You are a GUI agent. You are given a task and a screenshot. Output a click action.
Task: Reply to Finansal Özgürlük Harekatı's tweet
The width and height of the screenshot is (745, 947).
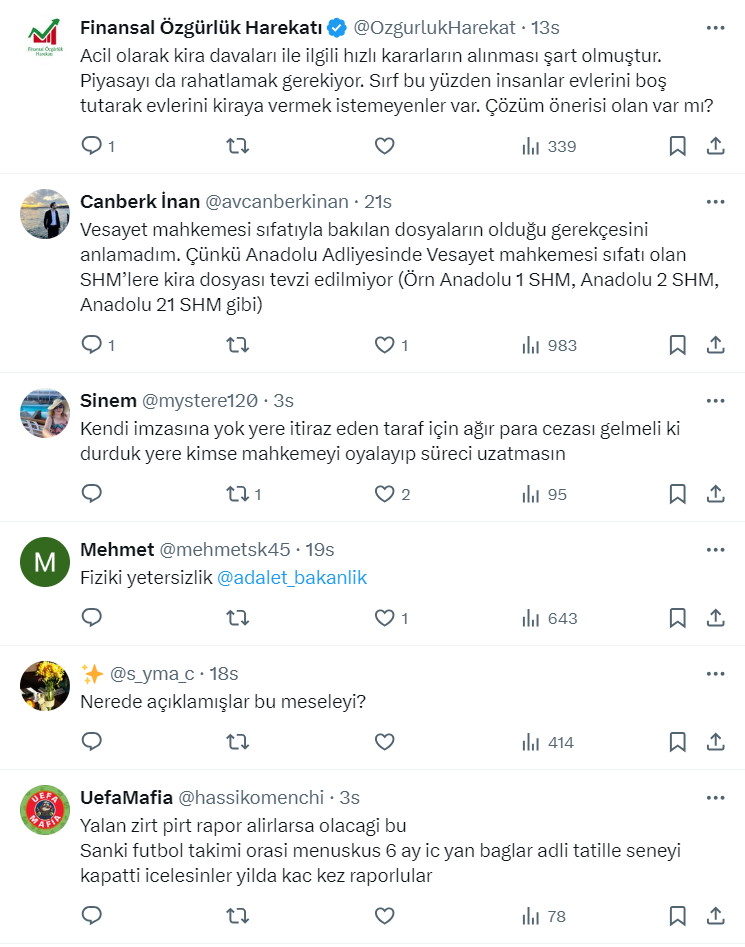pyautogui.click(x=92, y=146)
